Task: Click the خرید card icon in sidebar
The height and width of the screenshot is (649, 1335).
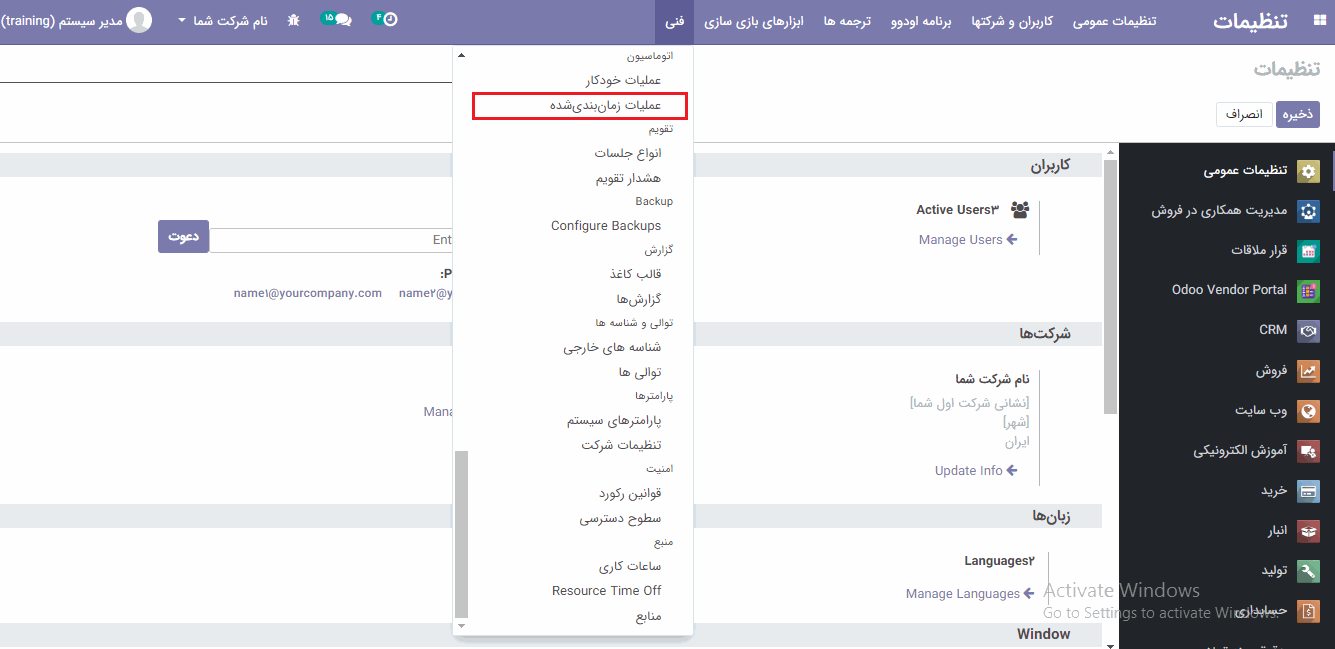Action: (x=1308, y=491)
